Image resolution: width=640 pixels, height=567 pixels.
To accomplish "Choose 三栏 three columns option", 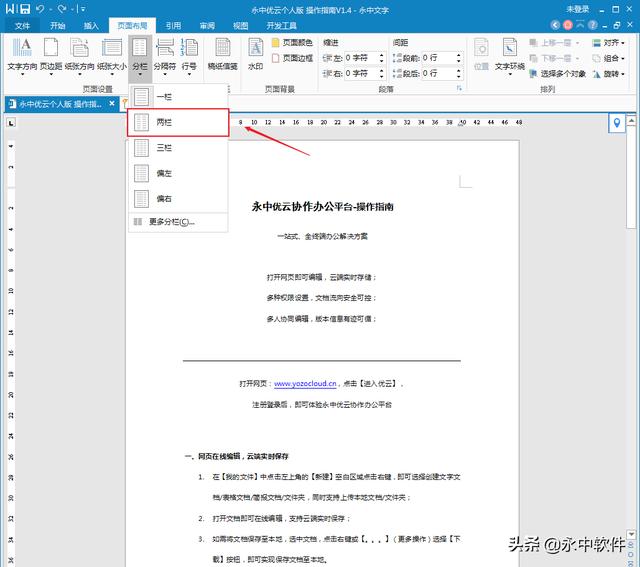I will (x=178, y=147).
